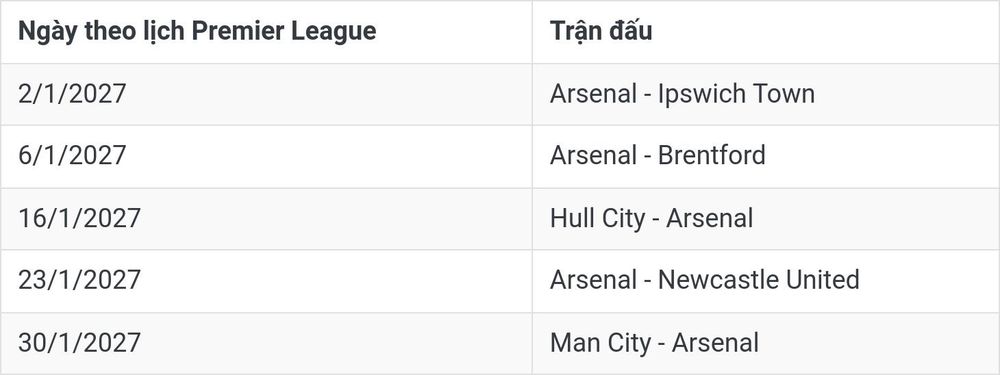Click 'Newcastle United' text in fourth row
This screenshot has width=1000, height=375.
tap(759, 280)
